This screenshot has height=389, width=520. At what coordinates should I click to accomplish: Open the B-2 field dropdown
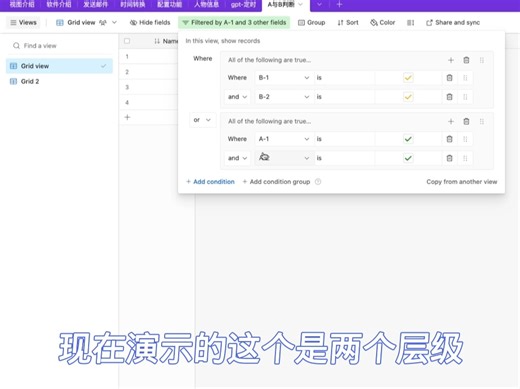(x=284, y=97)
